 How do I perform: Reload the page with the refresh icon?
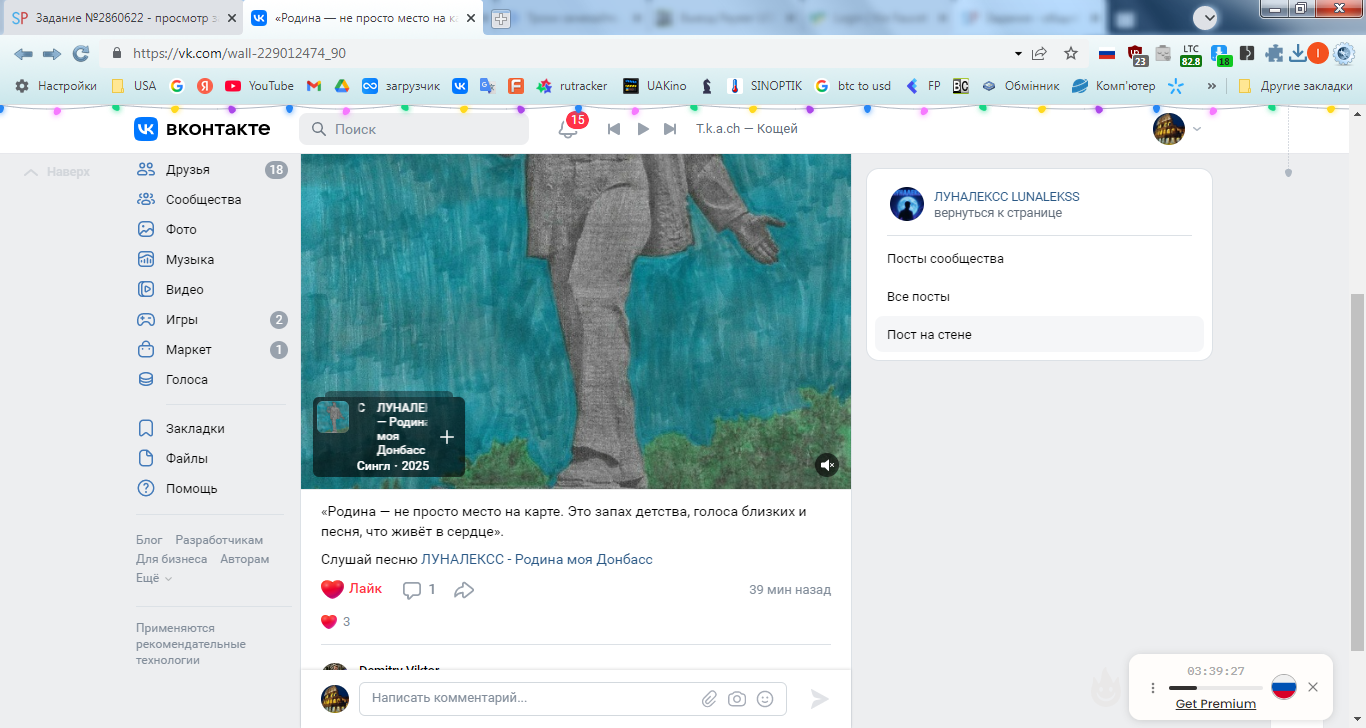click(x=81, y=53)
